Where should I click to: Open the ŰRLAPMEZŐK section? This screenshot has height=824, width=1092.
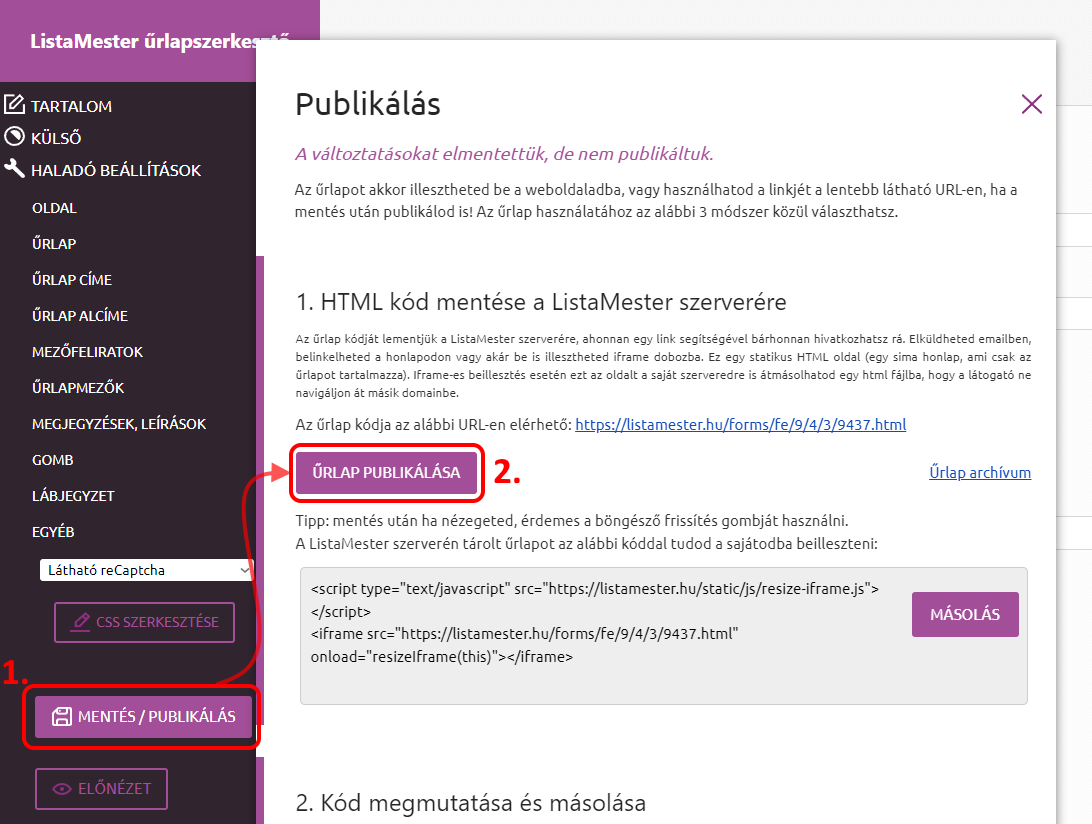[x=78, y=387]
